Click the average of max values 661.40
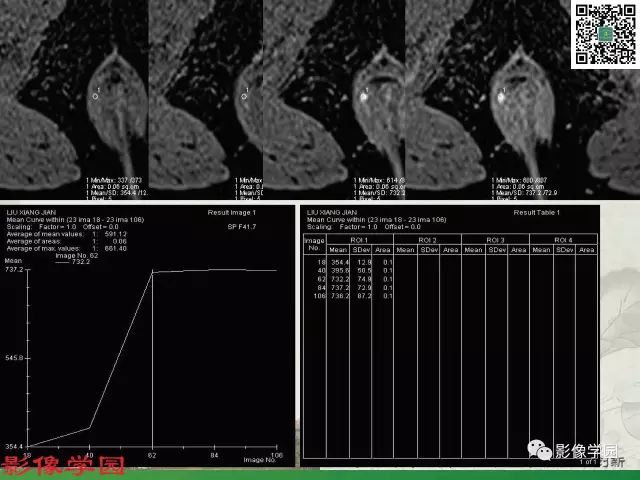Viewport: 640px width, 480px height. (x=116, y=249)
